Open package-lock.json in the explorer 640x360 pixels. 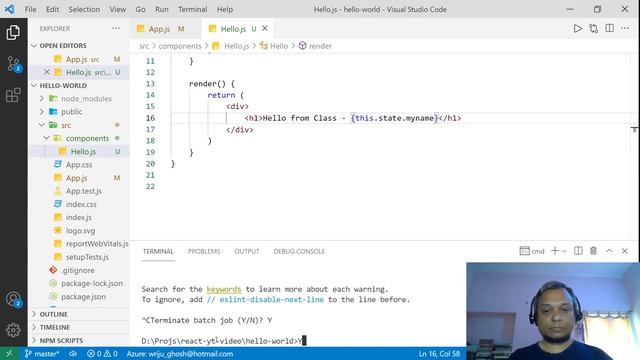click(79, 283)
